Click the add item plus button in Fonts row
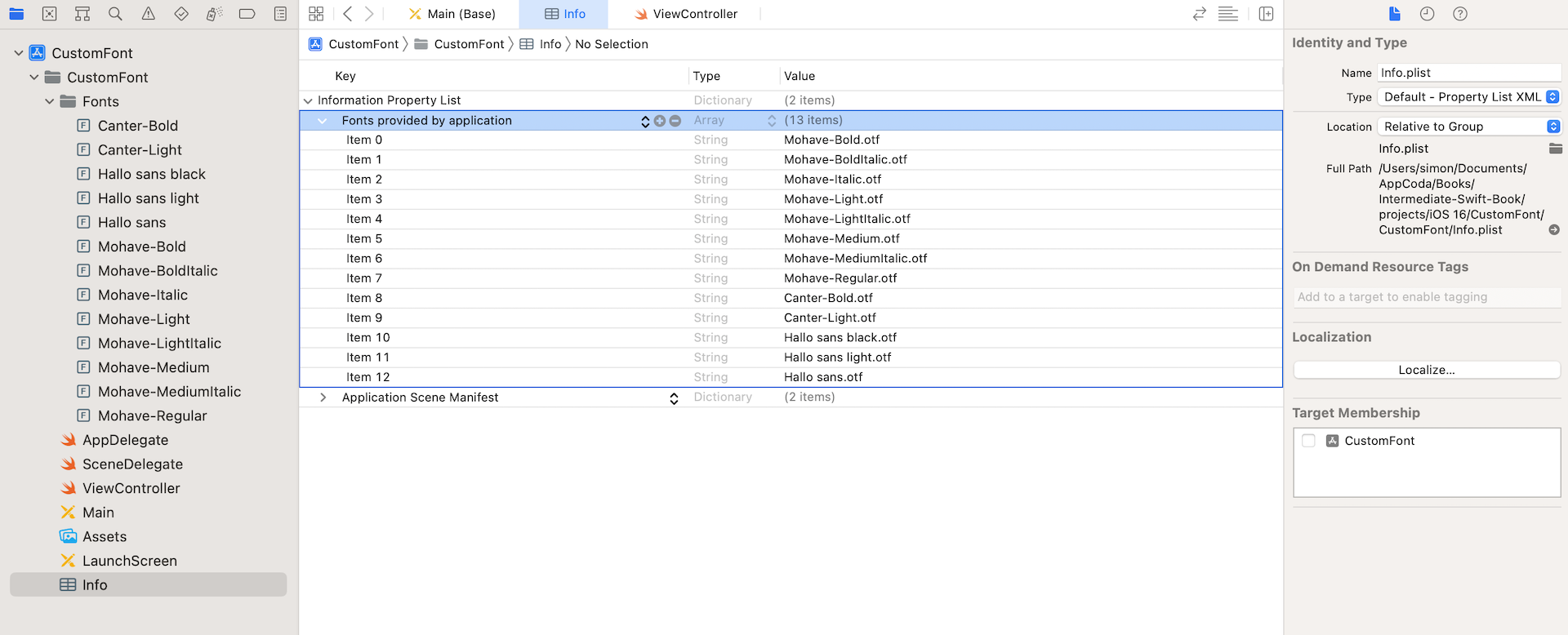This screenshot has width=1568, height=635. 660,121
